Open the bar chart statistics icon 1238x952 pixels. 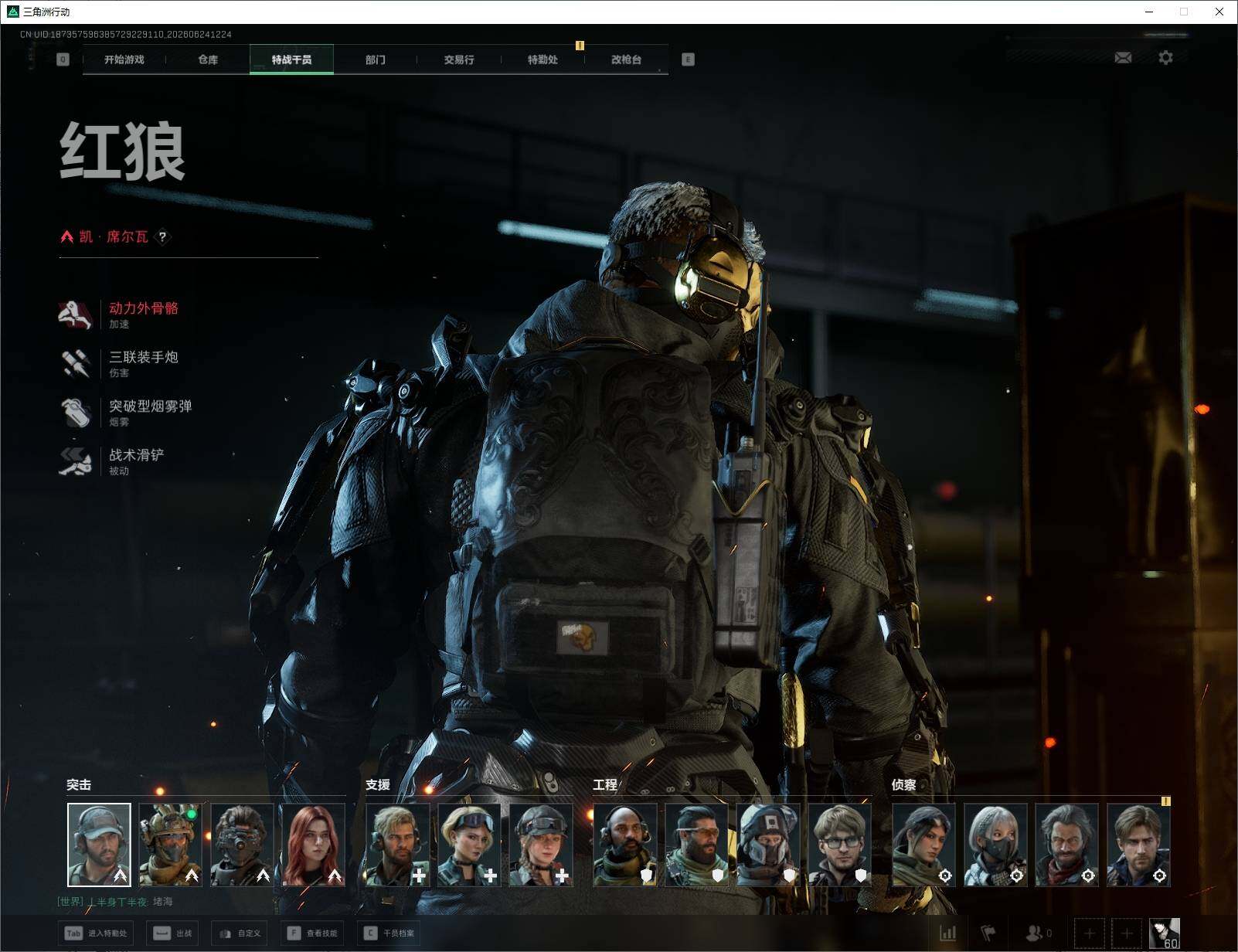click(x=948, y=933)
